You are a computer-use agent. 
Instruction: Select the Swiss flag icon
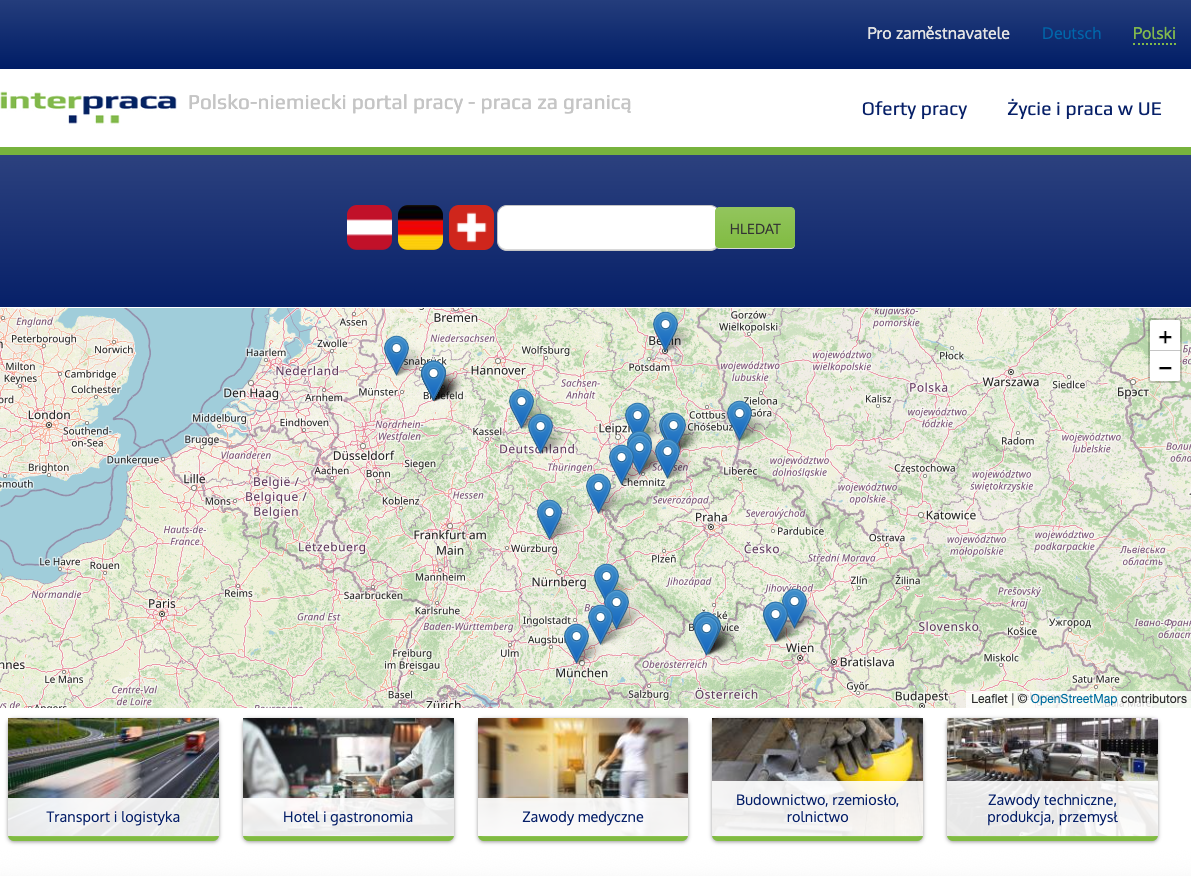pyautogui.click(x=471, y=227)
